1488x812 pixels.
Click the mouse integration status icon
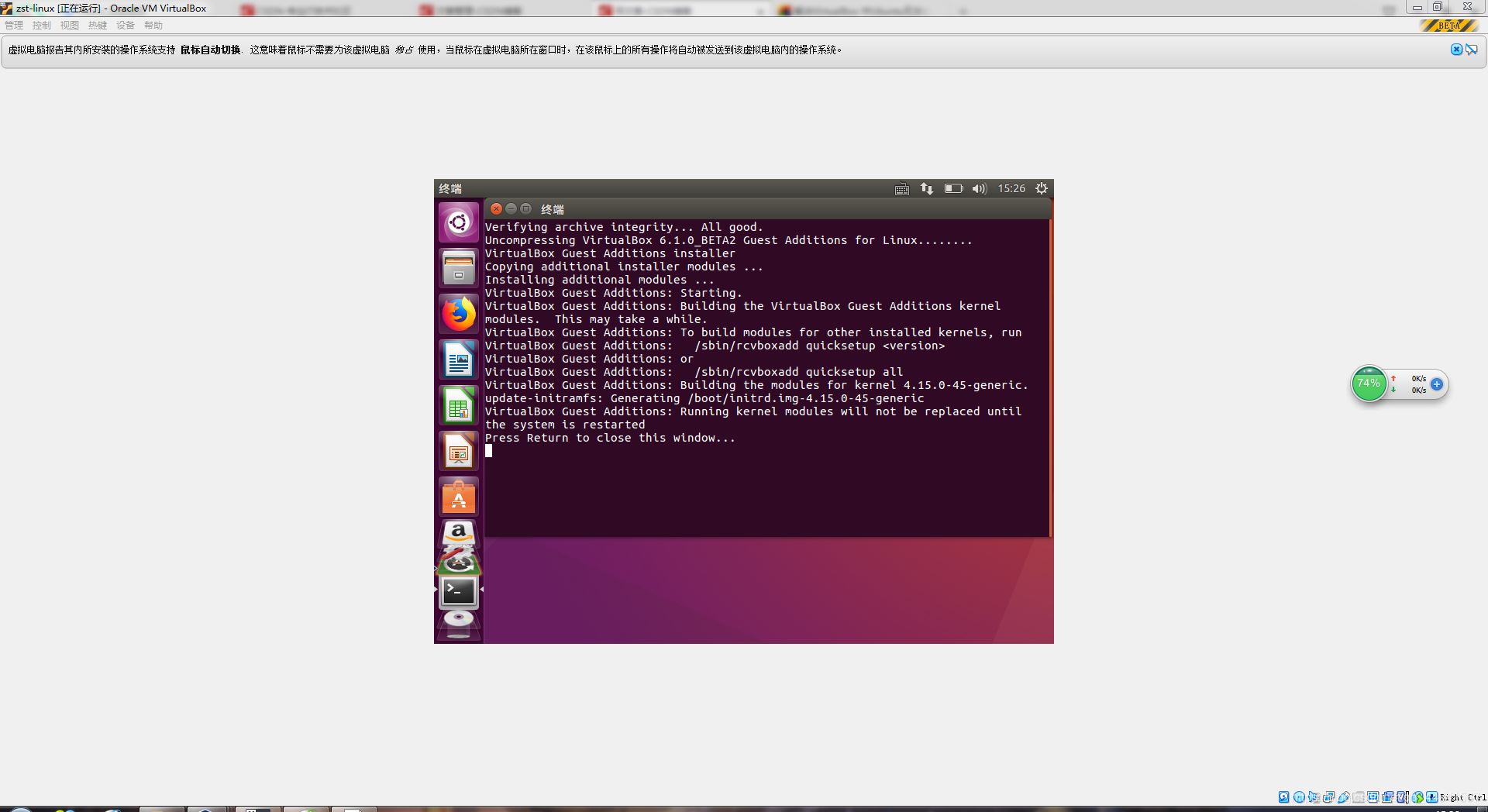[x=1417, y=797]
